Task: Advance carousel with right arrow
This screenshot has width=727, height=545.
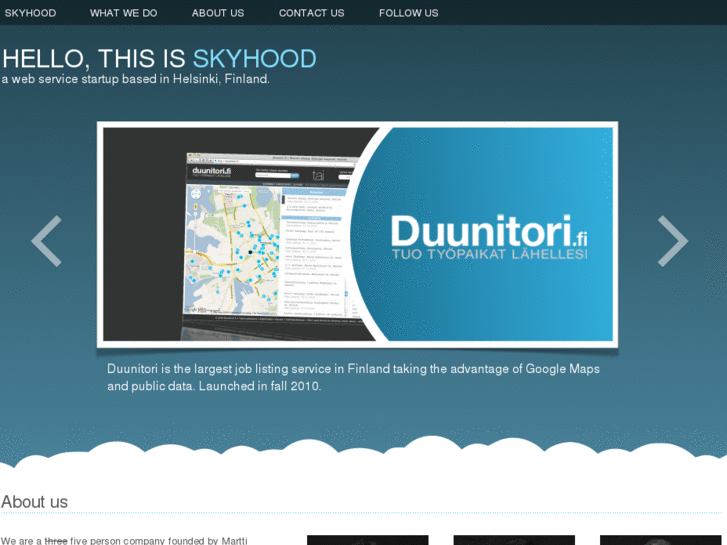Action: (673, 241)
